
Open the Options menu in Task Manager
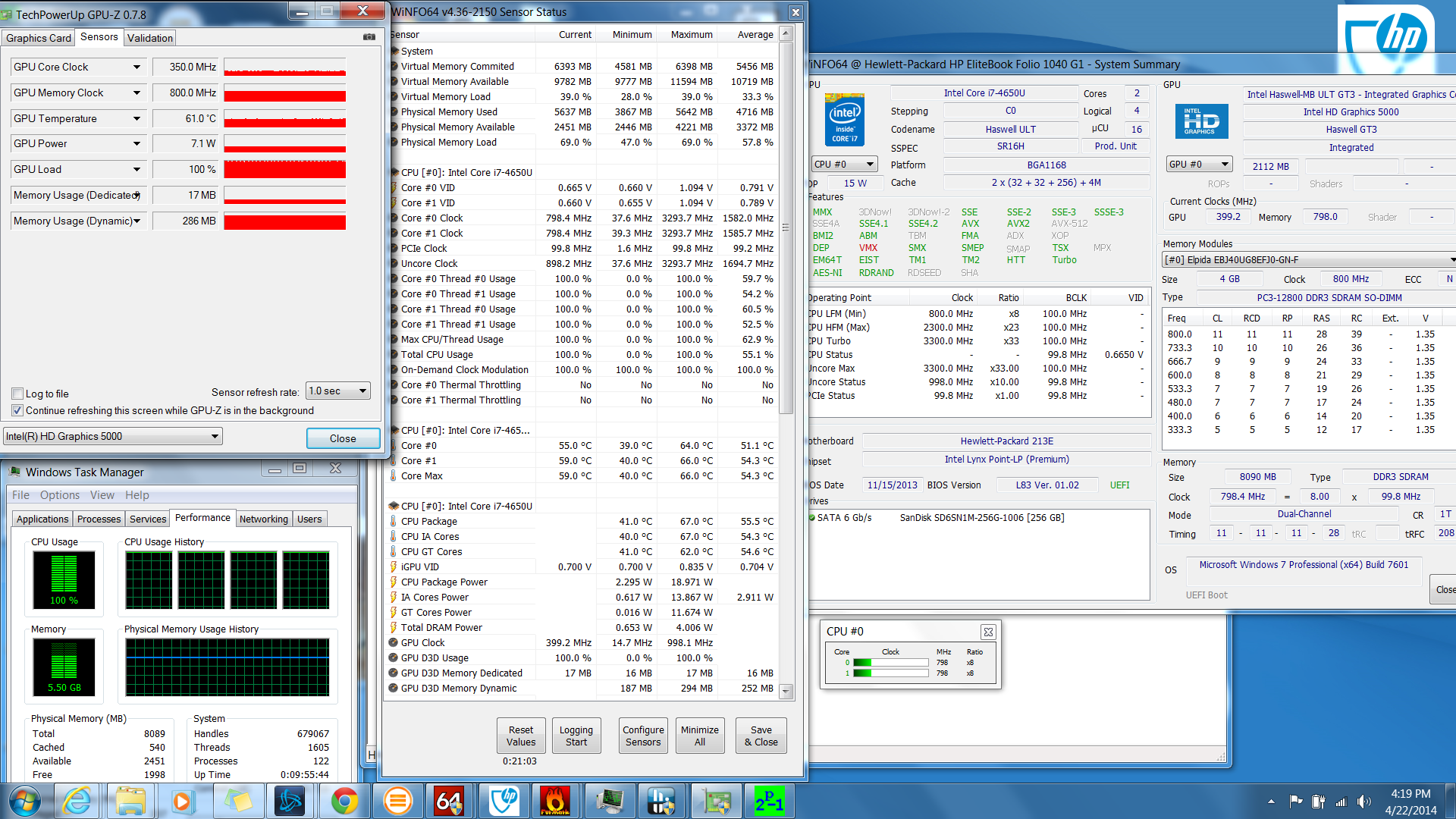59,495
